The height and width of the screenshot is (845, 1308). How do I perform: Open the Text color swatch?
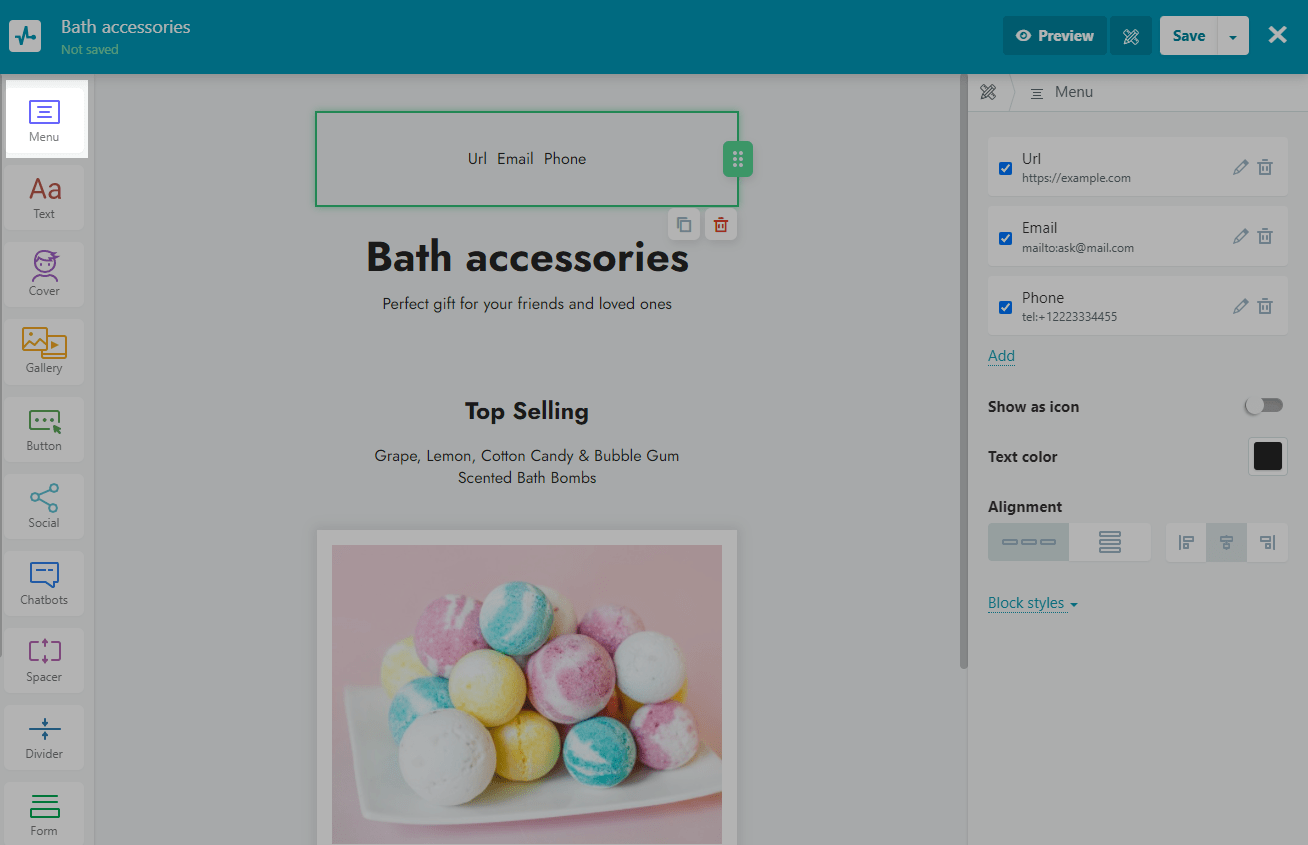point(1267,456)
